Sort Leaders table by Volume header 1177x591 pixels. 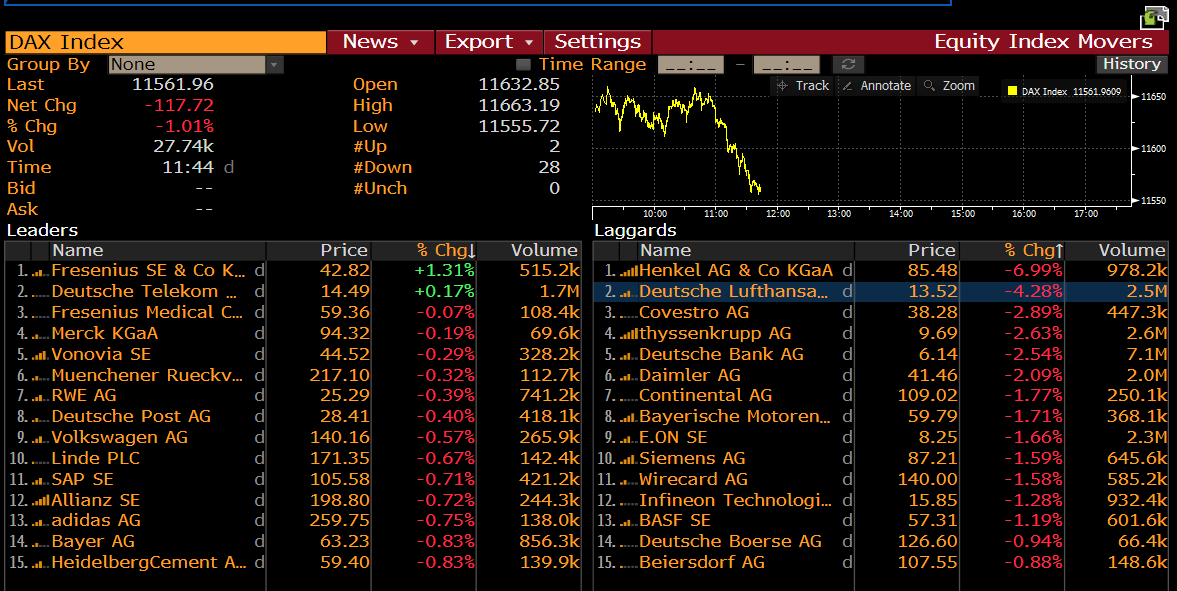(x=543, y=250)
